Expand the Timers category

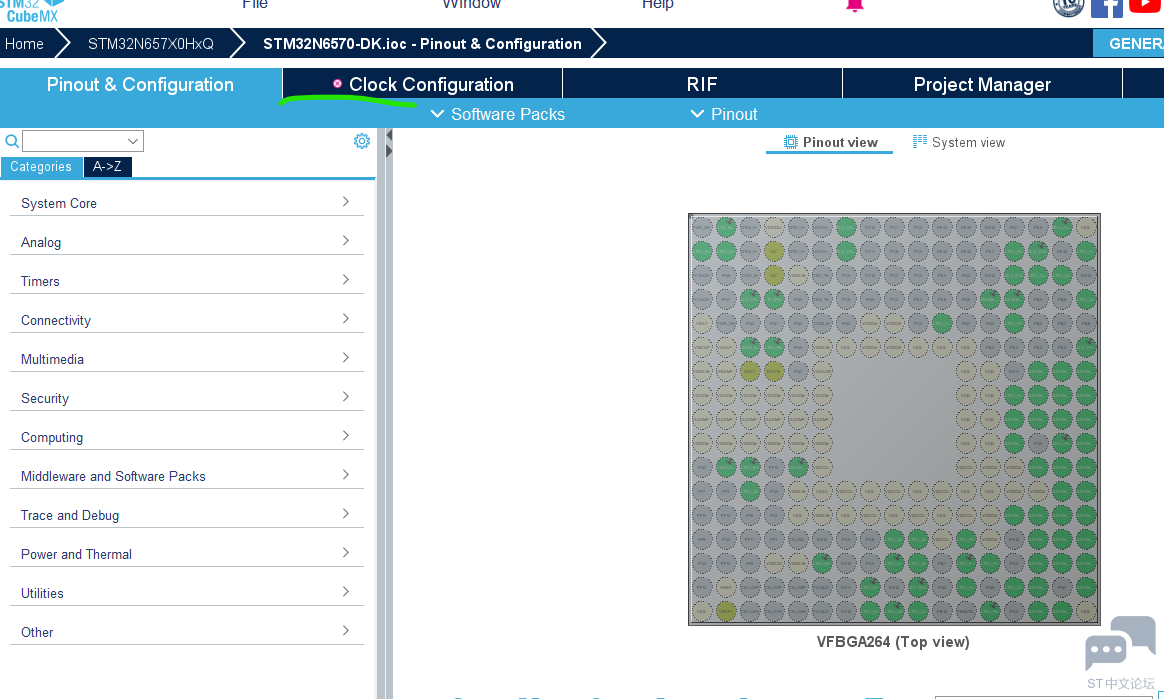click(x=186, y=281)
